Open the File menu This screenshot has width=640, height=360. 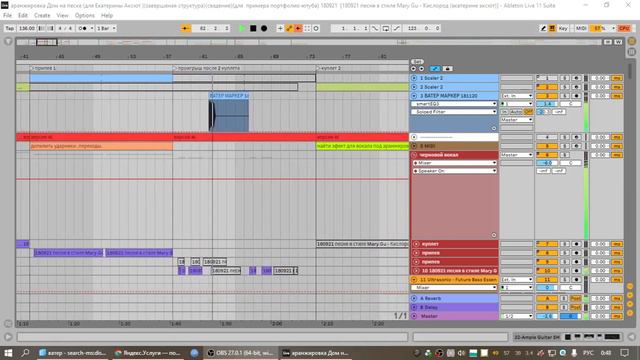click(x=7, y=15)
